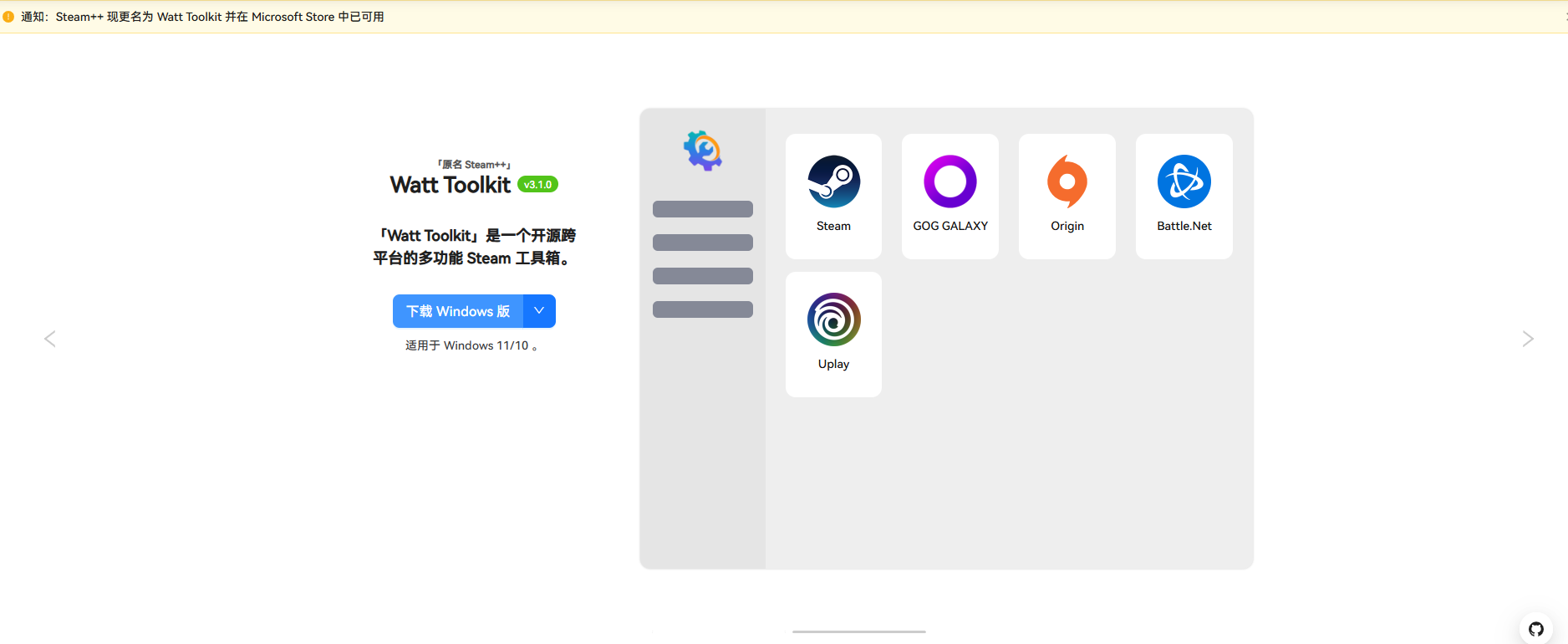The height and width of the screenshot is (644, 1568).
Task: Expand the download options dropdown arrow
Action: click(x=539, y=311)
